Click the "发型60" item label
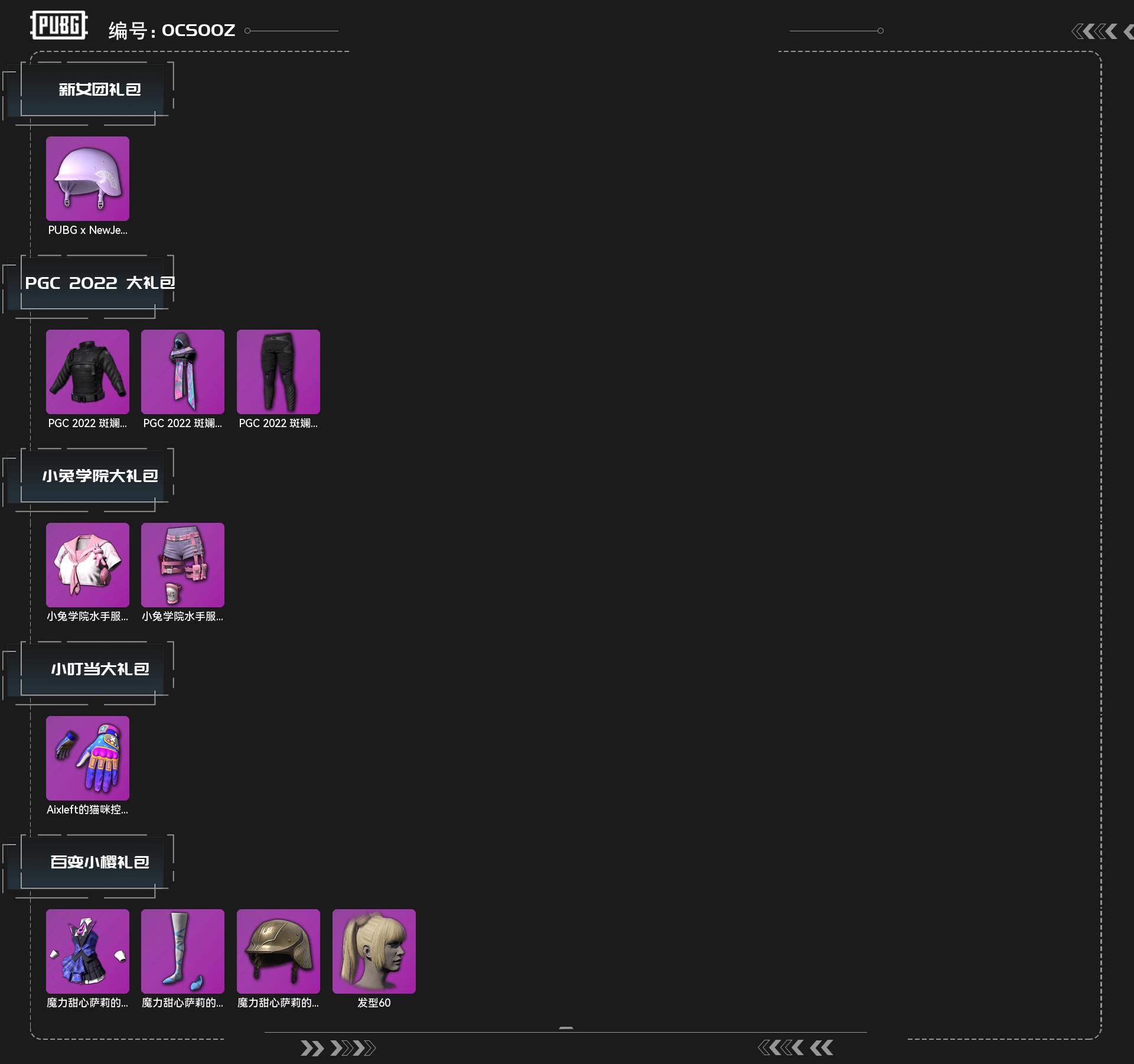 point(374,1003)
